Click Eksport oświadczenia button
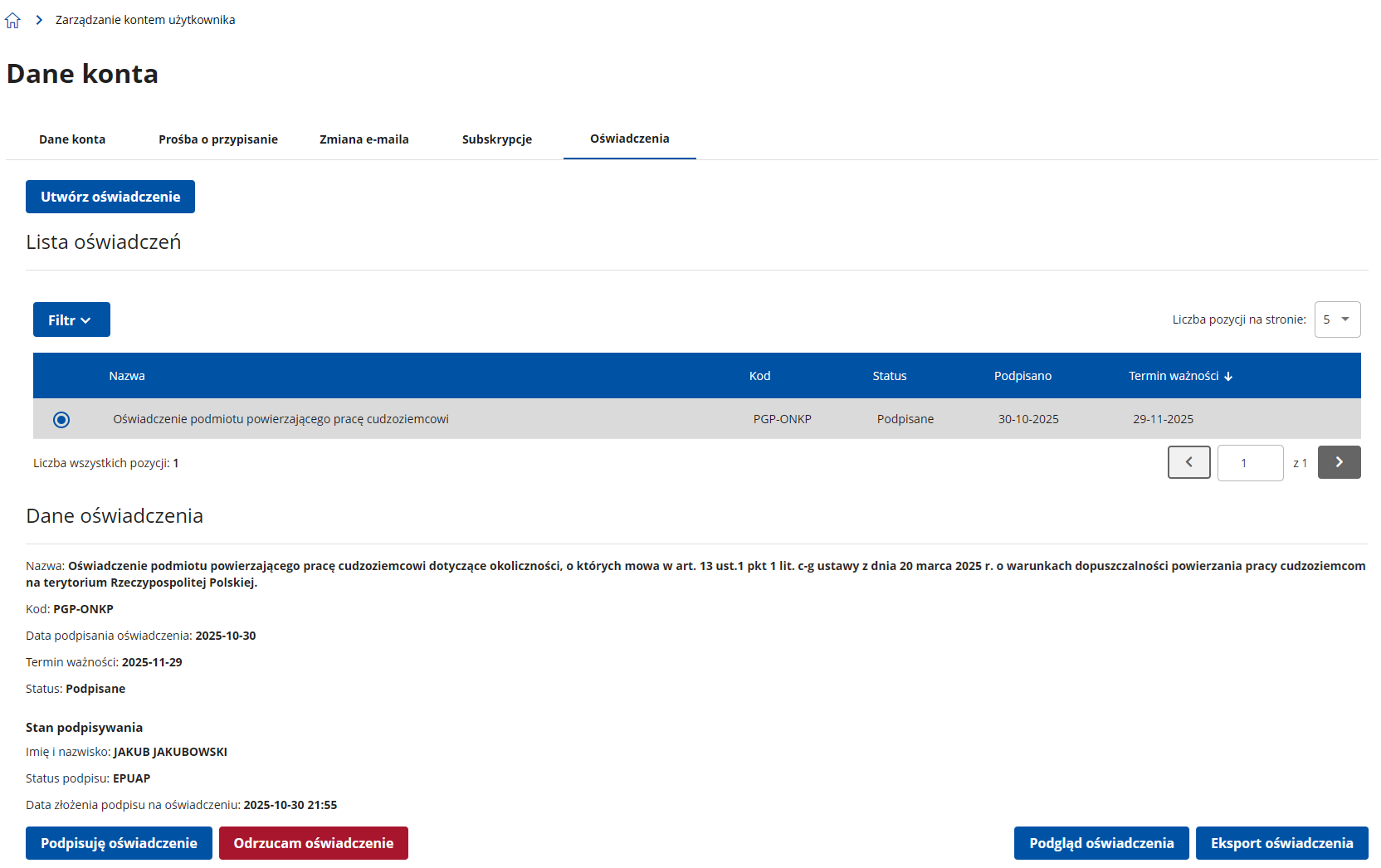The height and width of the screenshot is (868, 1381). (1281, 843)
